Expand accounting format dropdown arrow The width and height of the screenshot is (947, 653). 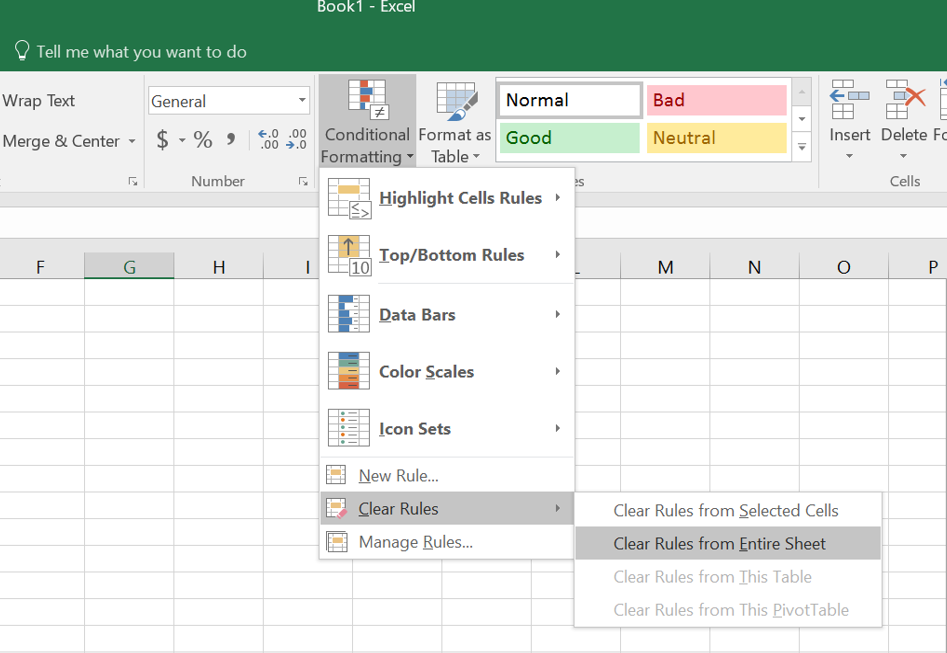pyautogui.click(x=182, y=141)
